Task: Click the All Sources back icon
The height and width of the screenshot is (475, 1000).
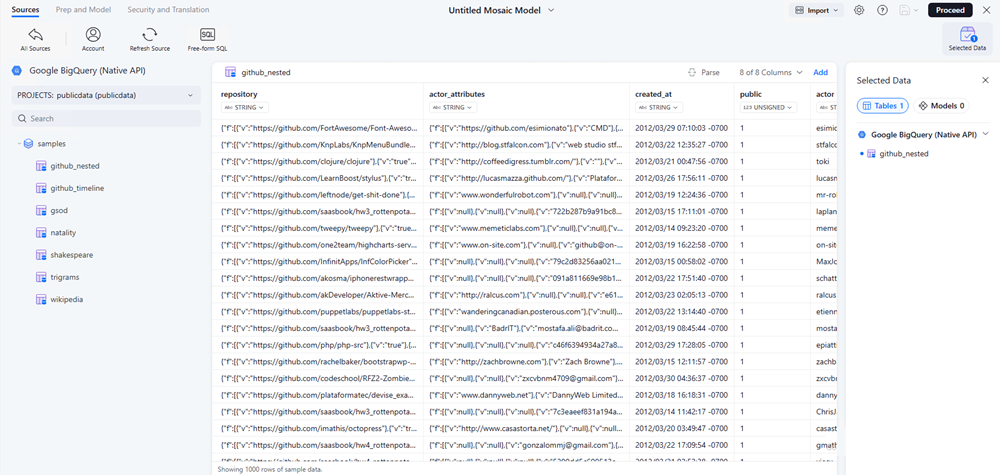Action: click(35, 34)
